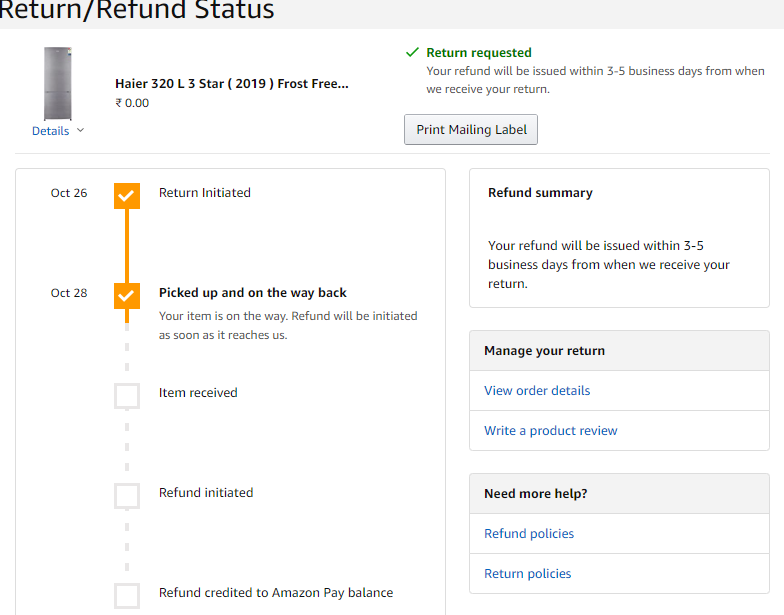784x615 pixels.
Task: Click the Haier 320 L 3 Star product title
Action: [x=232, y=84]
